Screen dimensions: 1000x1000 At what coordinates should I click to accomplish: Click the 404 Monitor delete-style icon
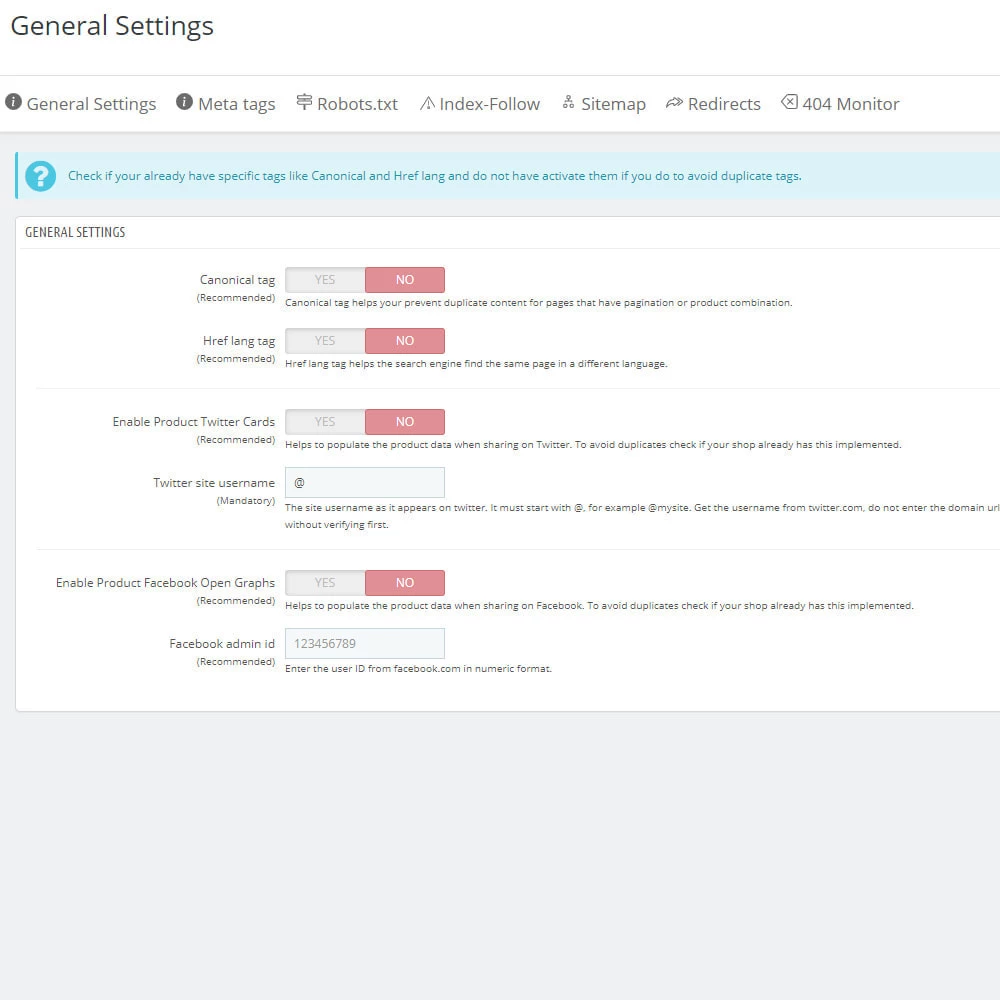tap(790, 102)
